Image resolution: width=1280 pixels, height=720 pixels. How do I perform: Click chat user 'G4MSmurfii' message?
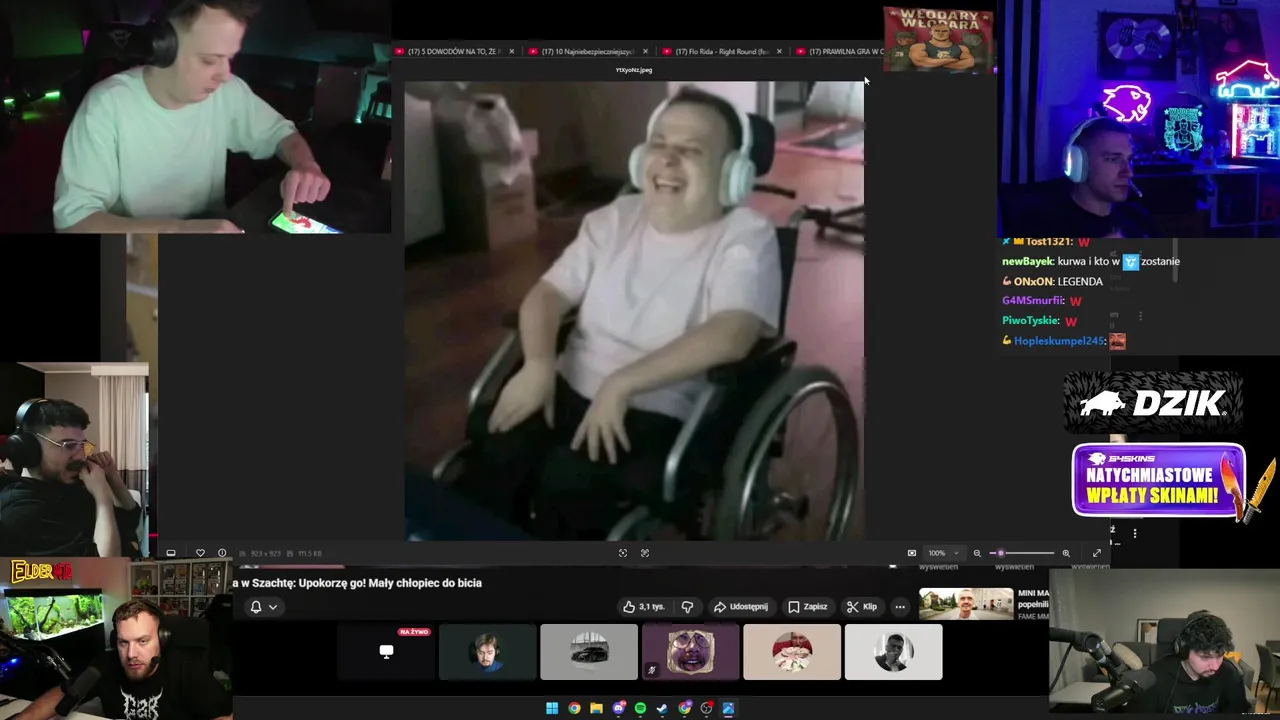[1042, 301]
